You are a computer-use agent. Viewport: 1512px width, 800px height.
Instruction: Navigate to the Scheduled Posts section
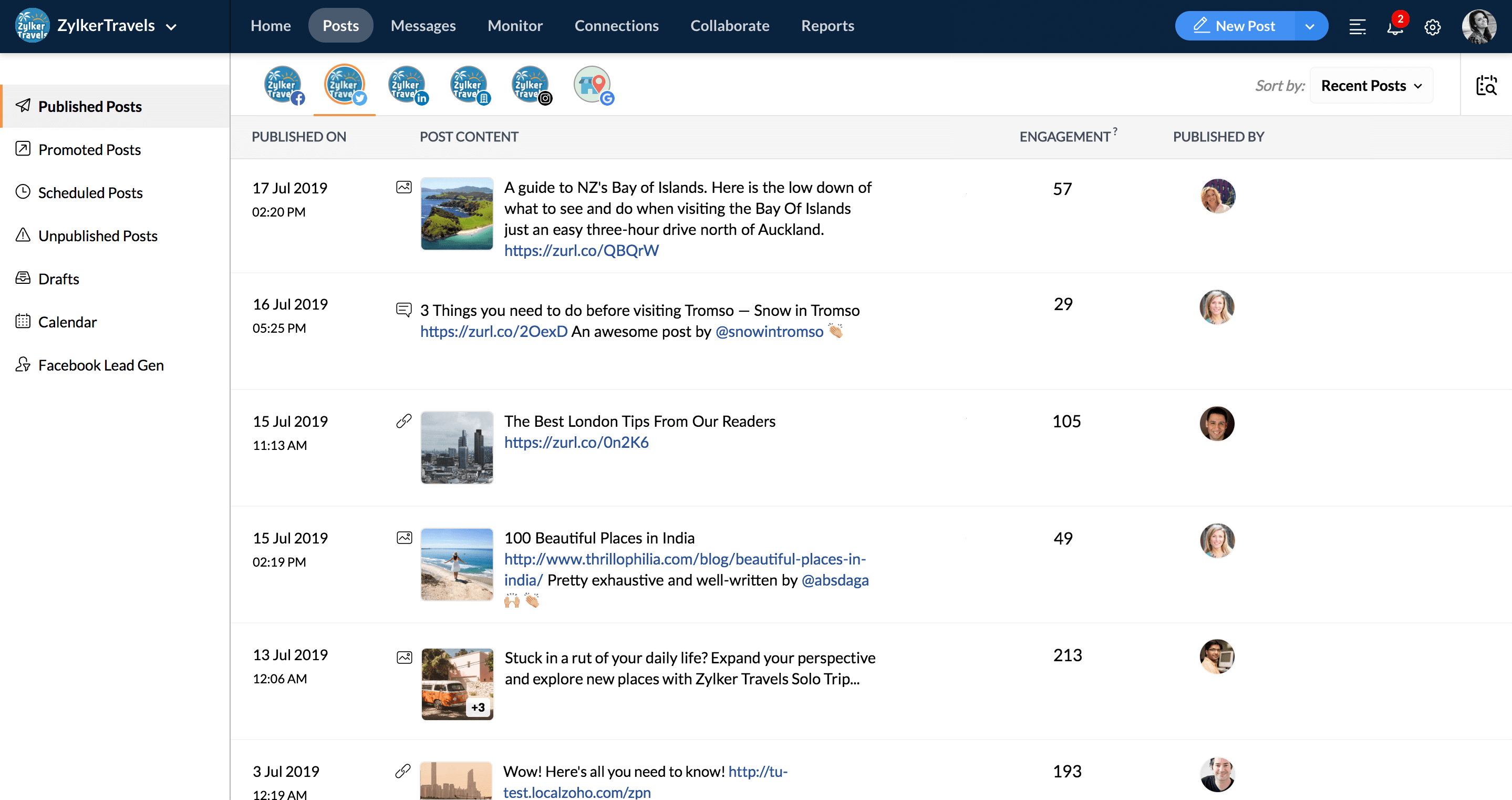90,192
